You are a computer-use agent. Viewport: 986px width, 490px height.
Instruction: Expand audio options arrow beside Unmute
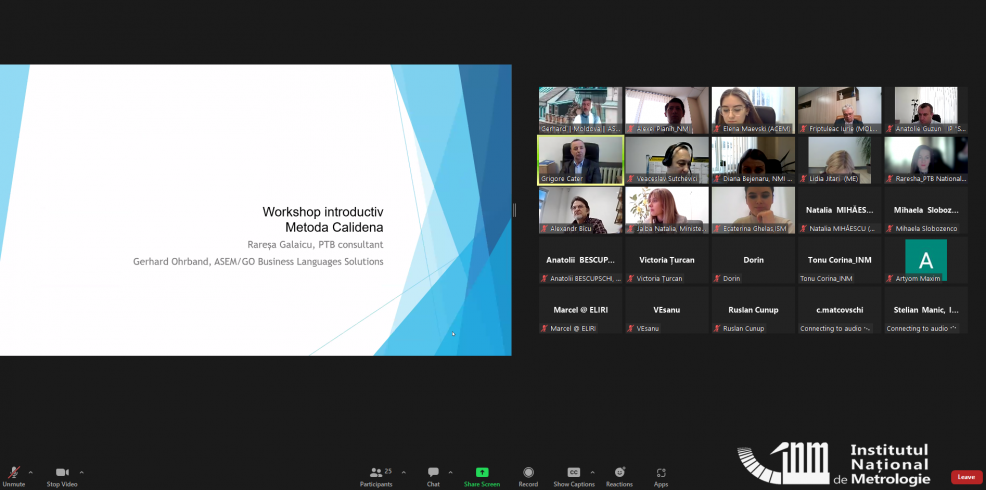pos(30,471)
